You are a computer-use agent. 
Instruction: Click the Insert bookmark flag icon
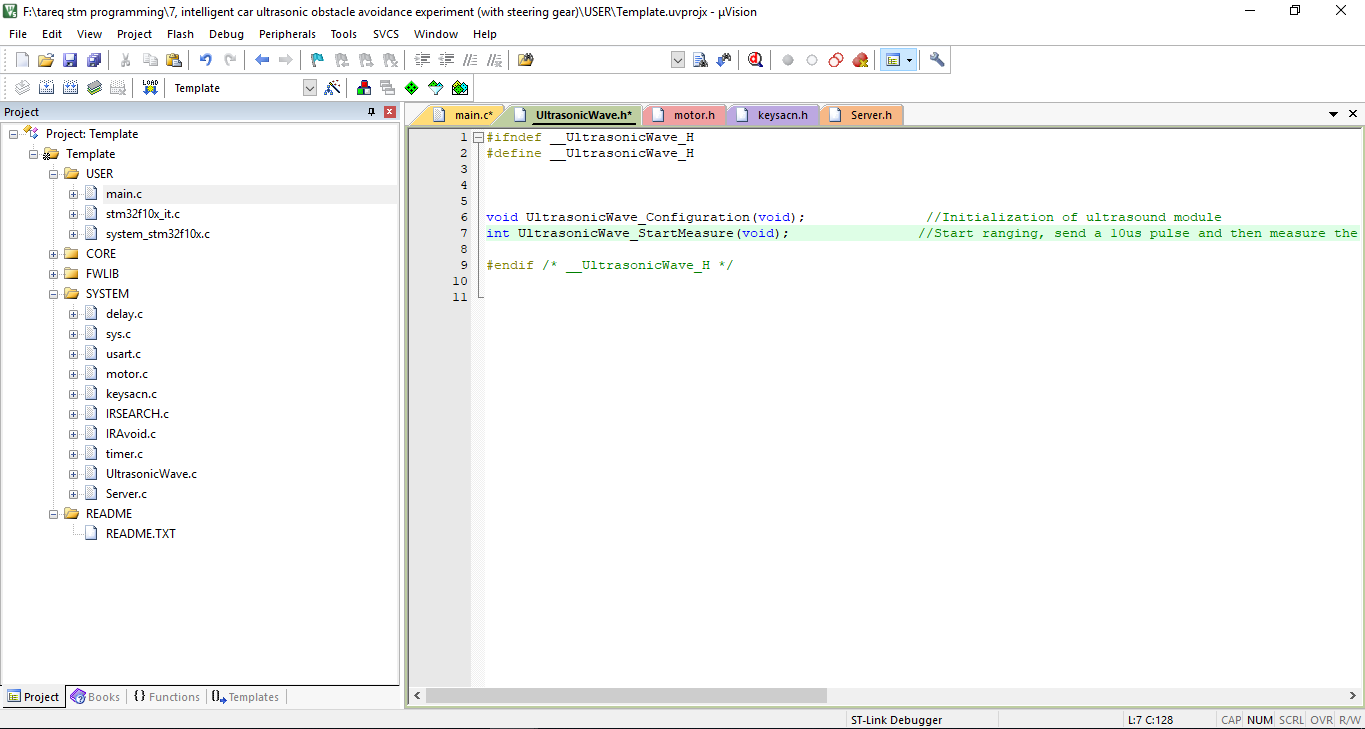317,60
